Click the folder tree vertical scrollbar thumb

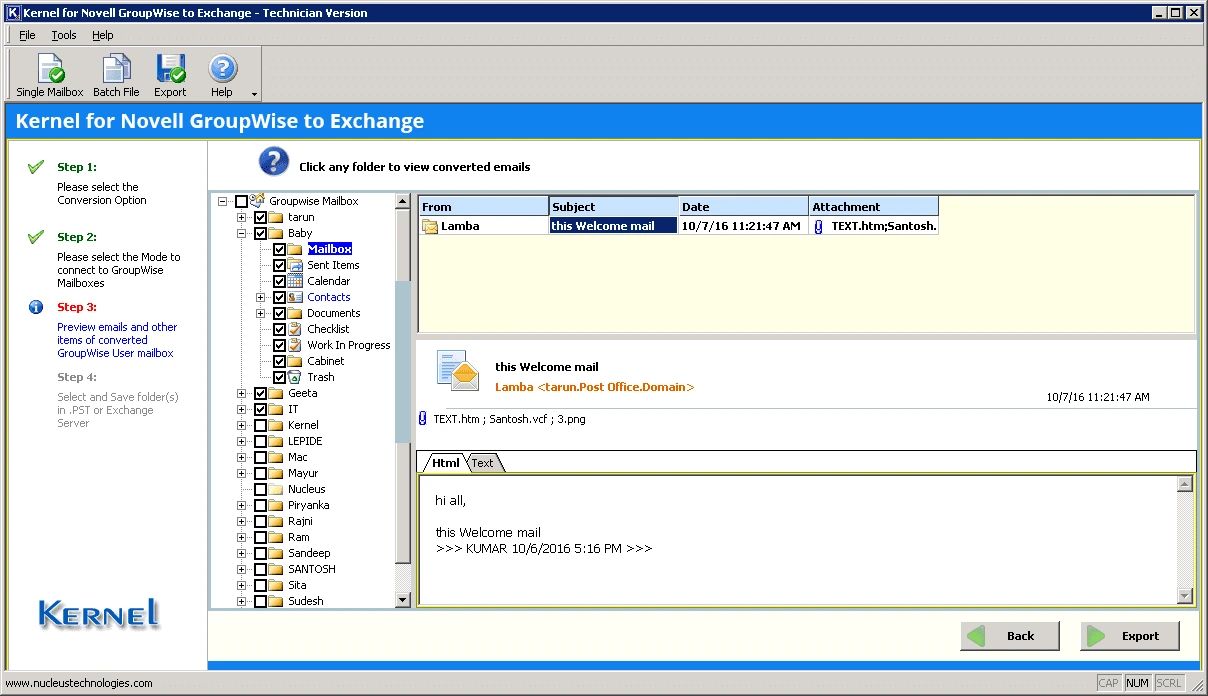(403, 360)
